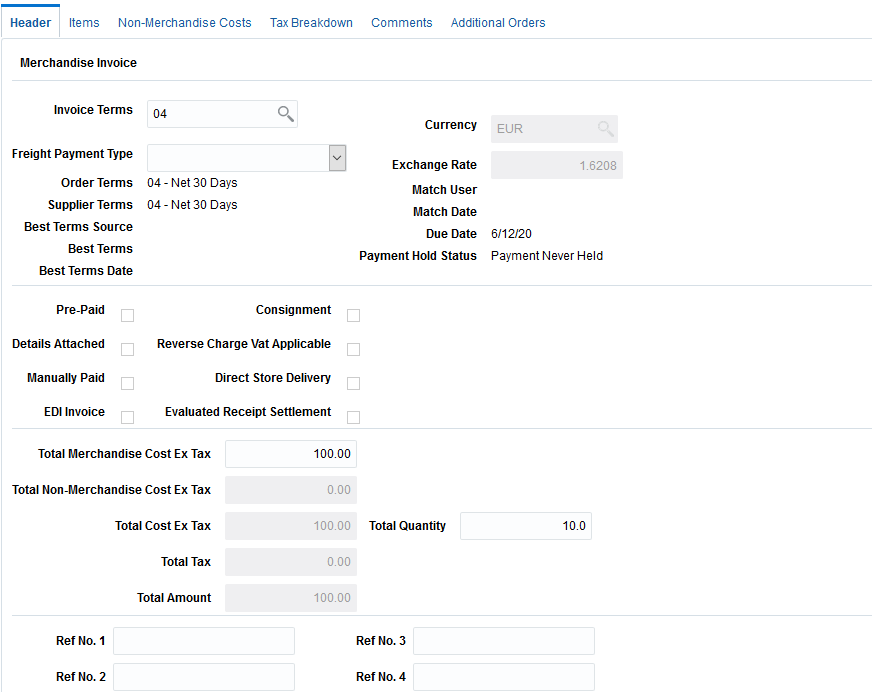
Task: Enable Direct Store Delivery
Action: coord(353,383)
